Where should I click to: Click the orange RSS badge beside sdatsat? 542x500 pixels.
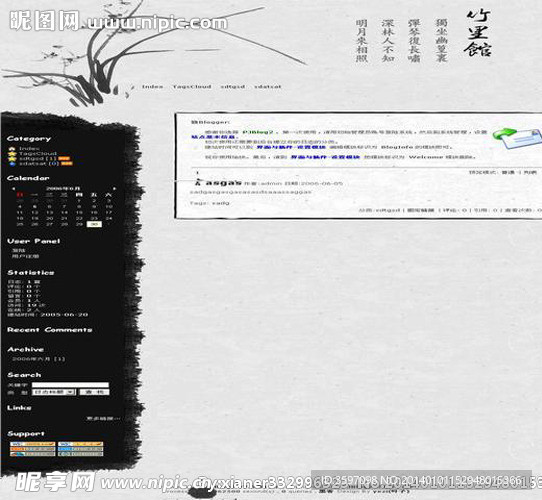point(67,164)
